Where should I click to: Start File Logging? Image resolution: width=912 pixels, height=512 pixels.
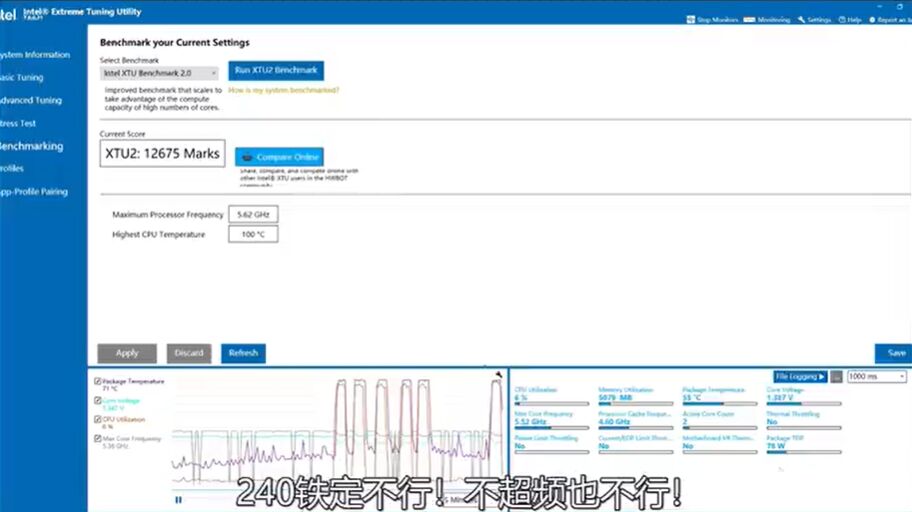pos(800,377)
